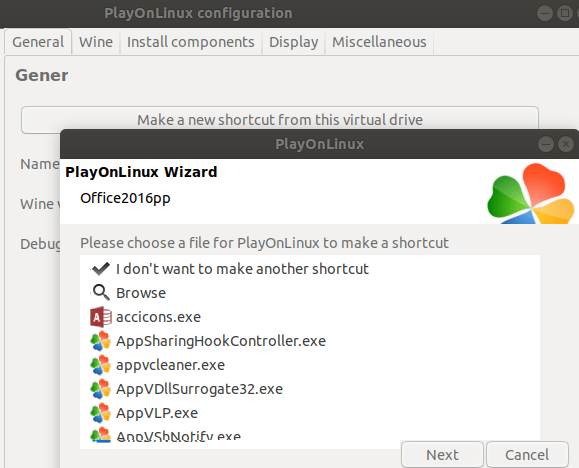Viewport: 579px width, 468px height.
Task: Open the Display tab
Action: click(294, 42)
